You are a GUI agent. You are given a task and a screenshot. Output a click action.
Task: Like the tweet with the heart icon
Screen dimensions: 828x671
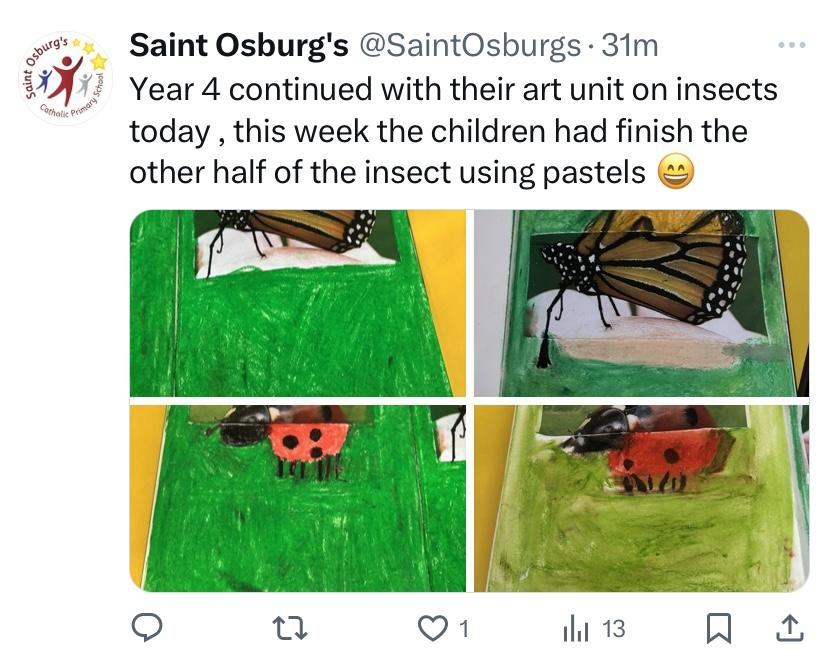point(432,628)
